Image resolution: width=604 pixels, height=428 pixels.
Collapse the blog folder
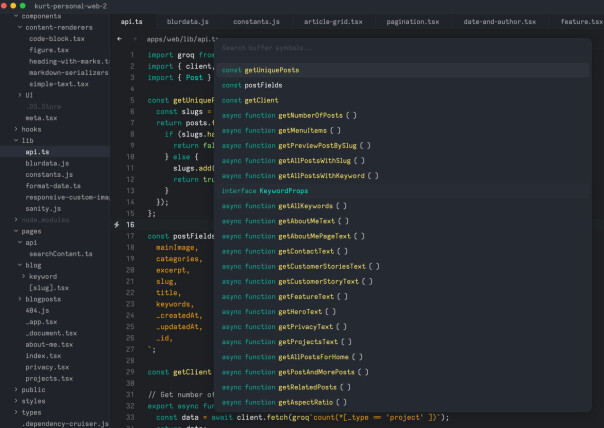(x=20, y=265)
